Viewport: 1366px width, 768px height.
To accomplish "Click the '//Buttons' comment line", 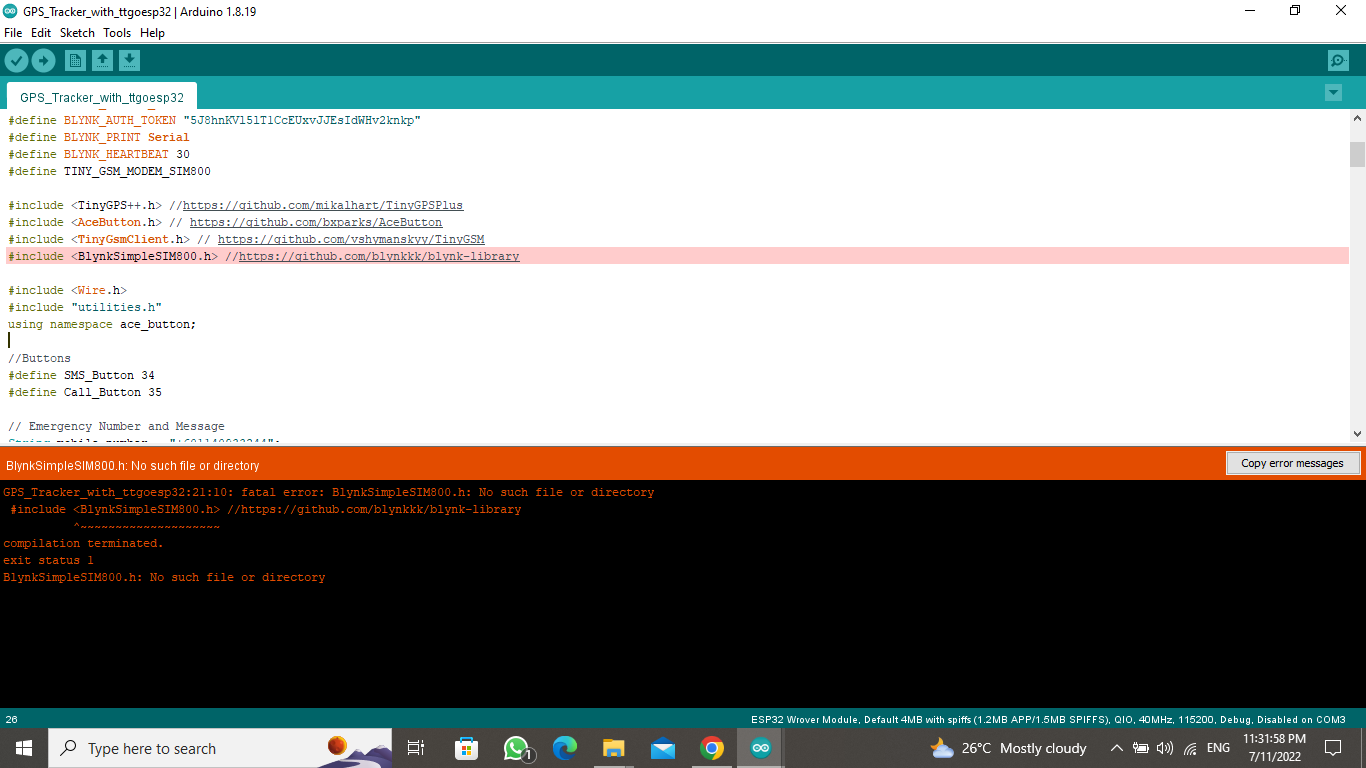I will pos(39,358).
